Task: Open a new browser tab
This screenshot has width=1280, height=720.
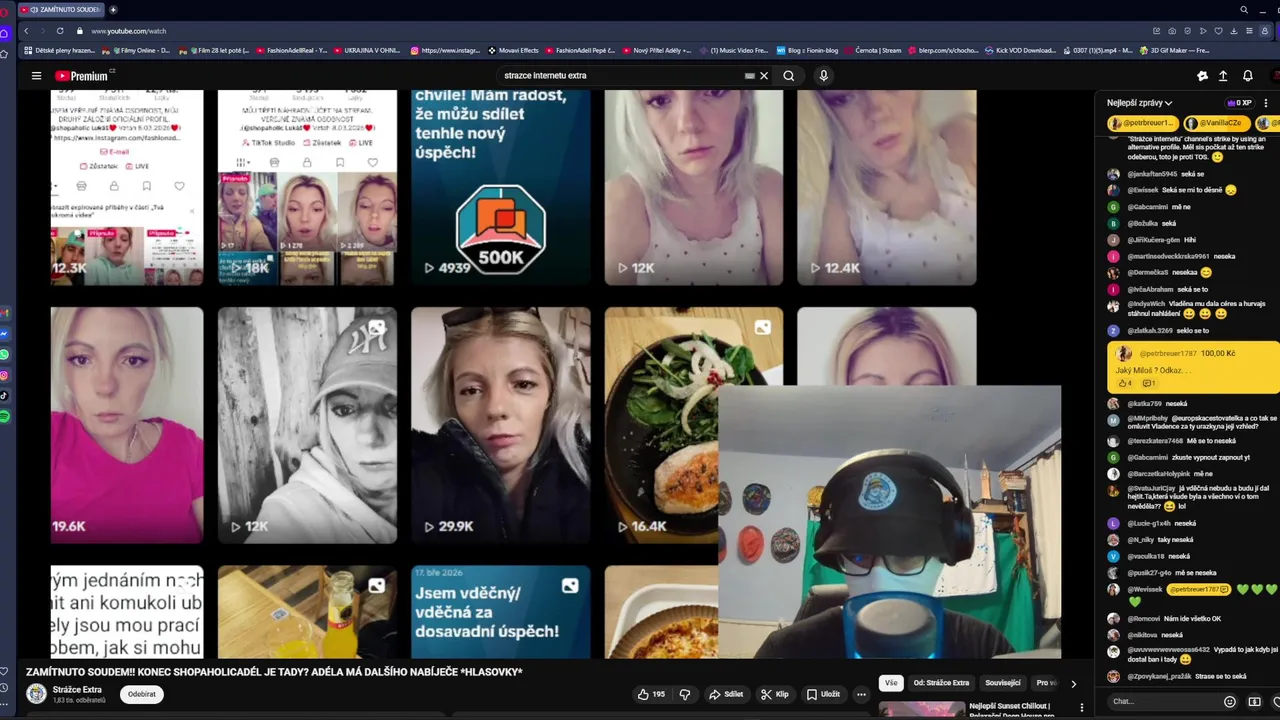Action: click(112, 9)
